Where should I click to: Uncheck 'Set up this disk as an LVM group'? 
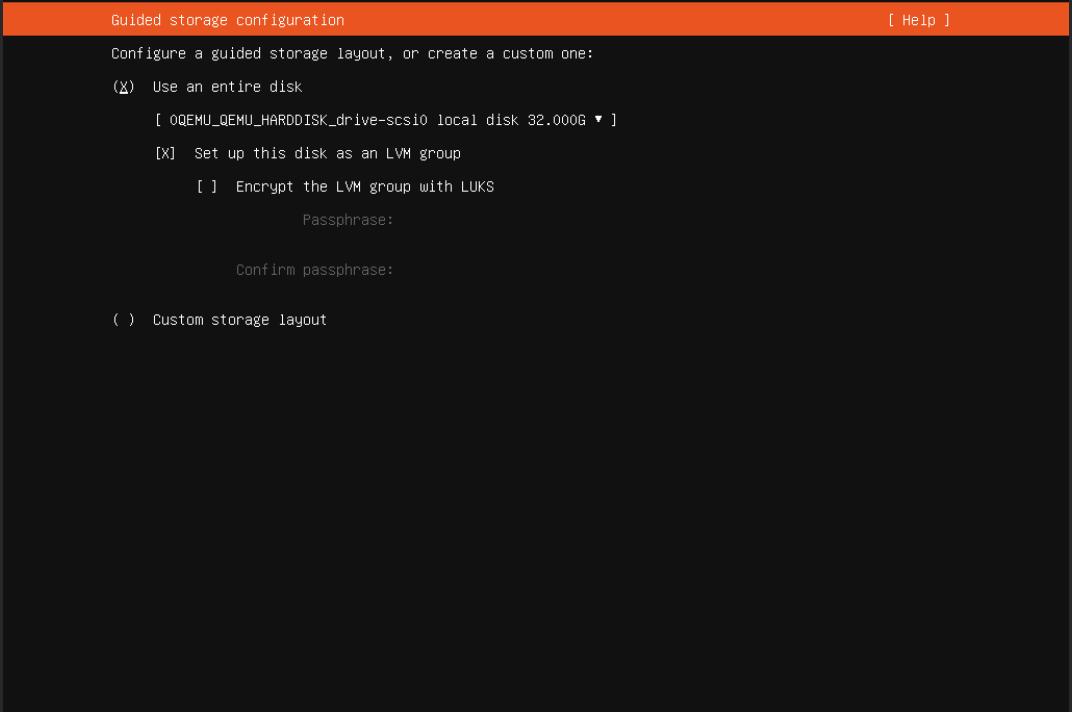coord(165,153)
